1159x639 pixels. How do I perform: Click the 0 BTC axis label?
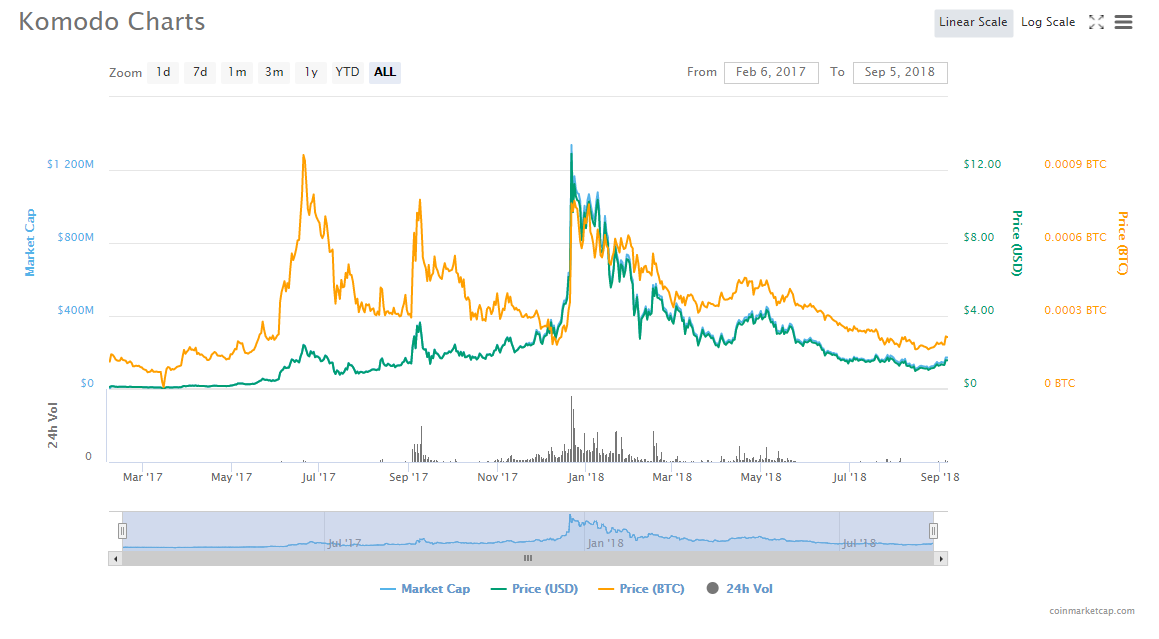point(1060,384)
